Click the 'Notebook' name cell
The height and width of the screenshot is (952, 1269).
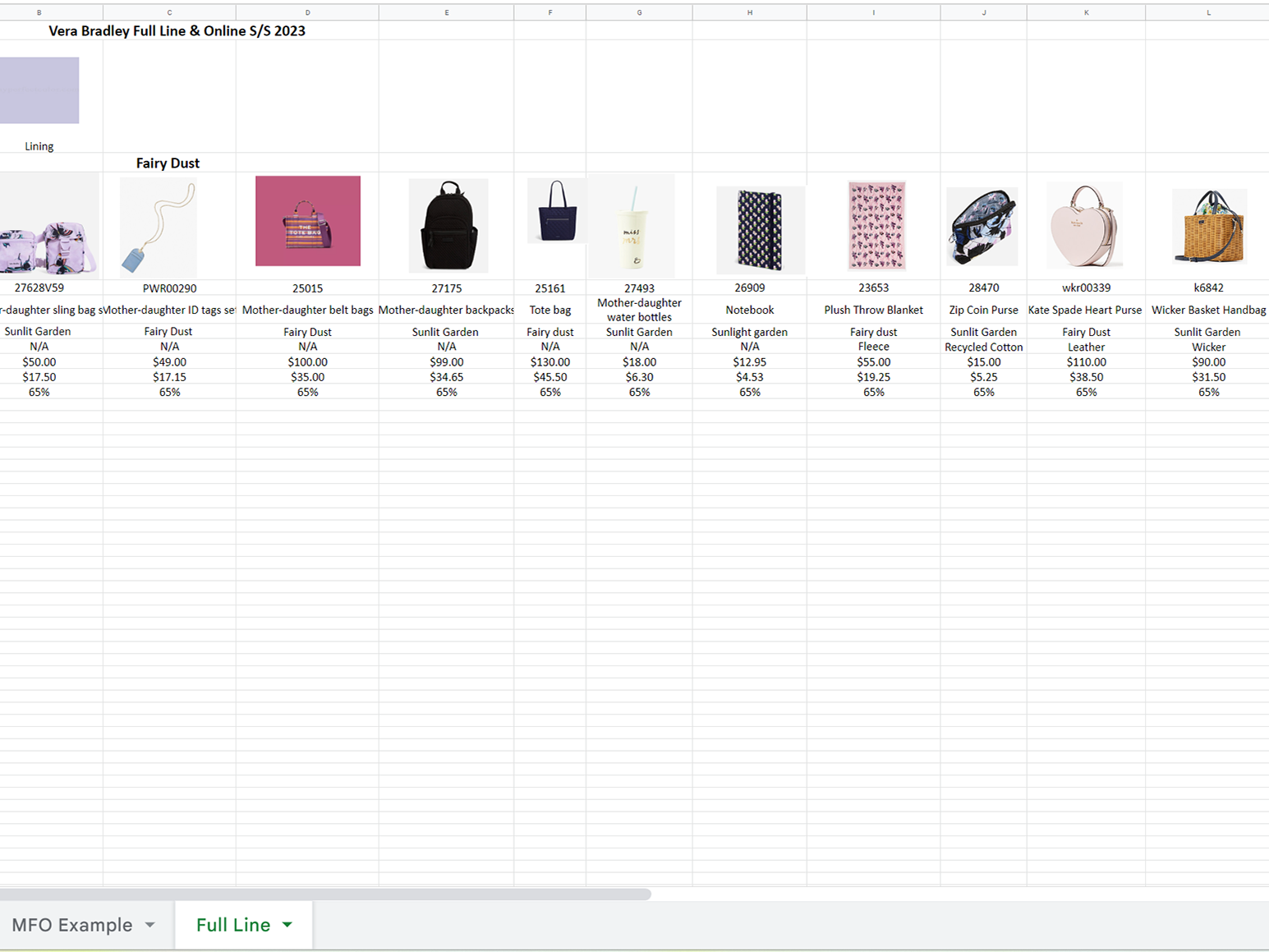point(750,310)
